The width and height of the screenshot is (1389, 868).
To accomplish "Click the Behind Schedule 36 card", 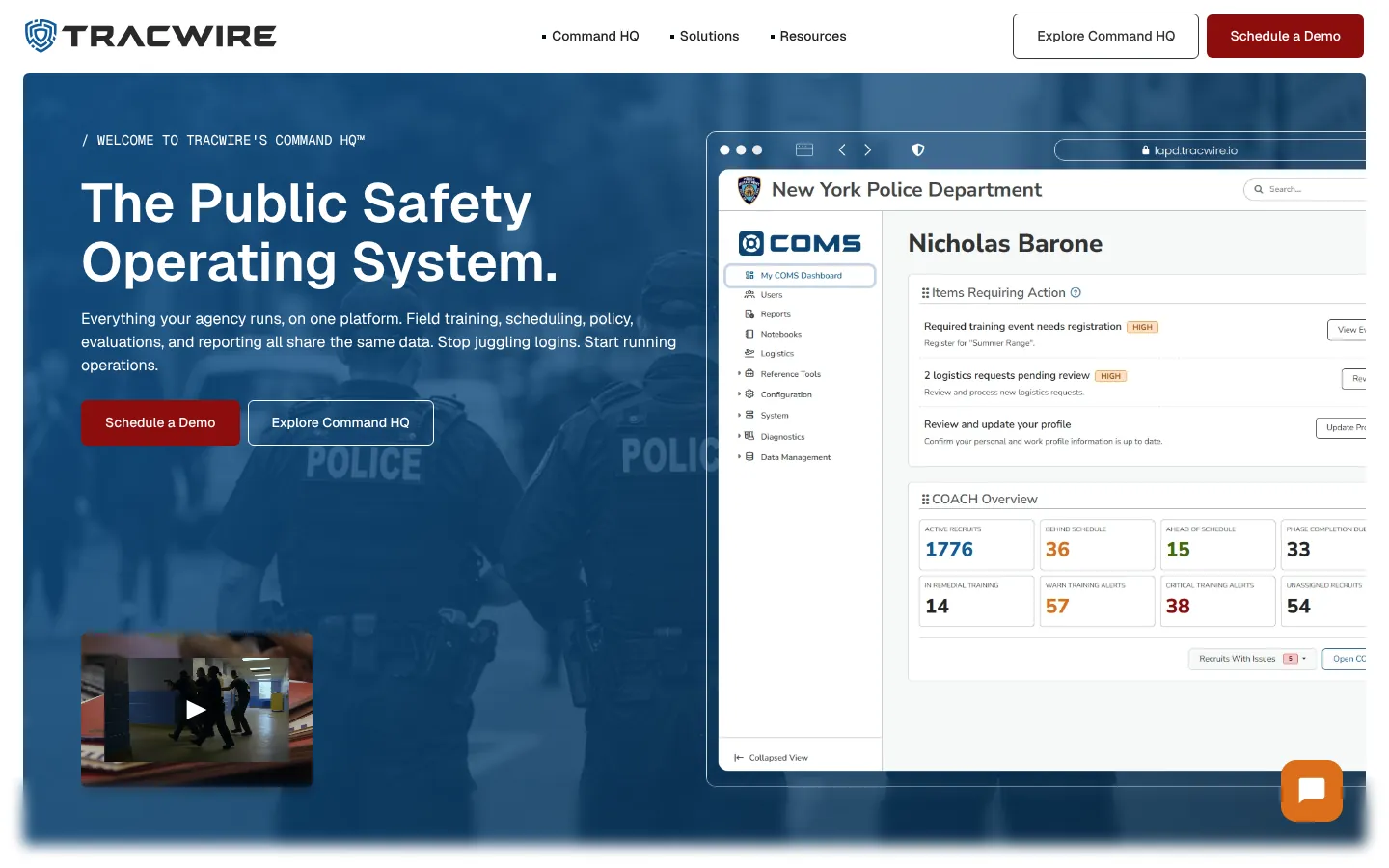I will click(x=1097, y=545).
